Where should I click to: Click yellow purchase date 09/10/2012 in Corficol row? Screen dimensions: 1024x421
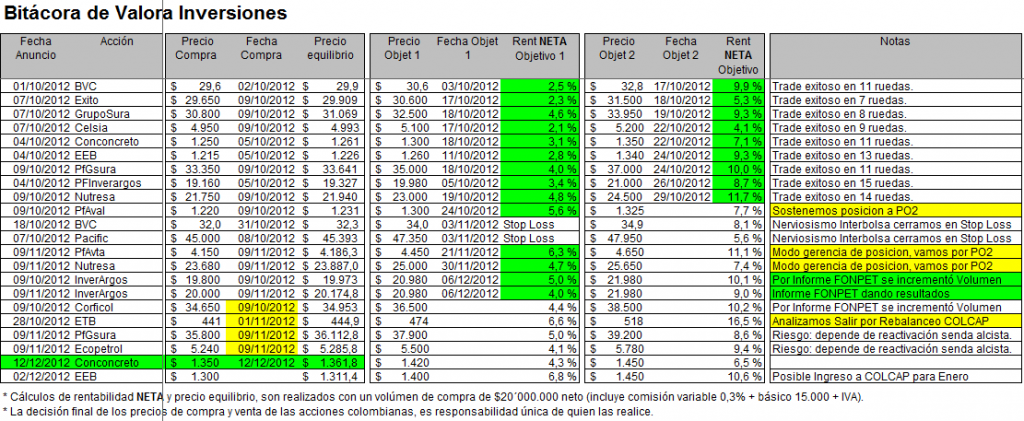click(262, 307)
